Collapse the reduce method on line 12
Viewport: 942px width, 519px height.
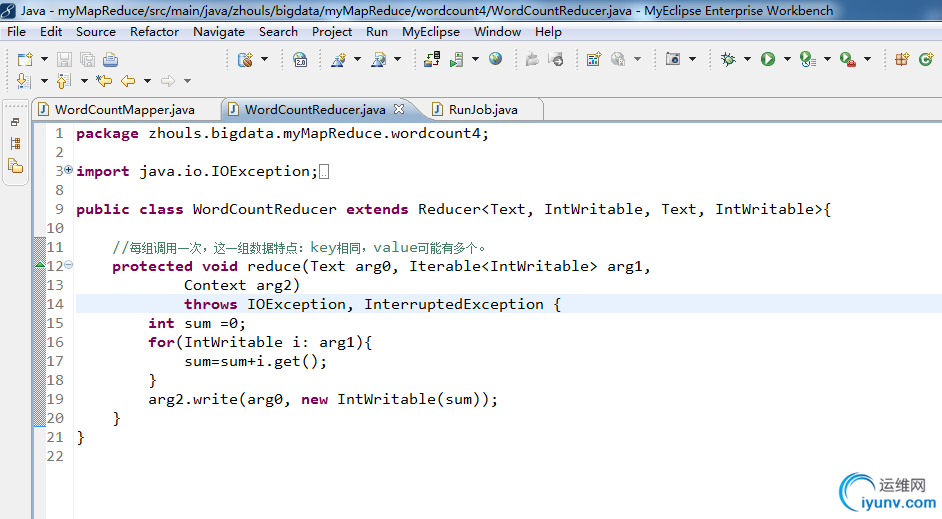pos(68,265)
